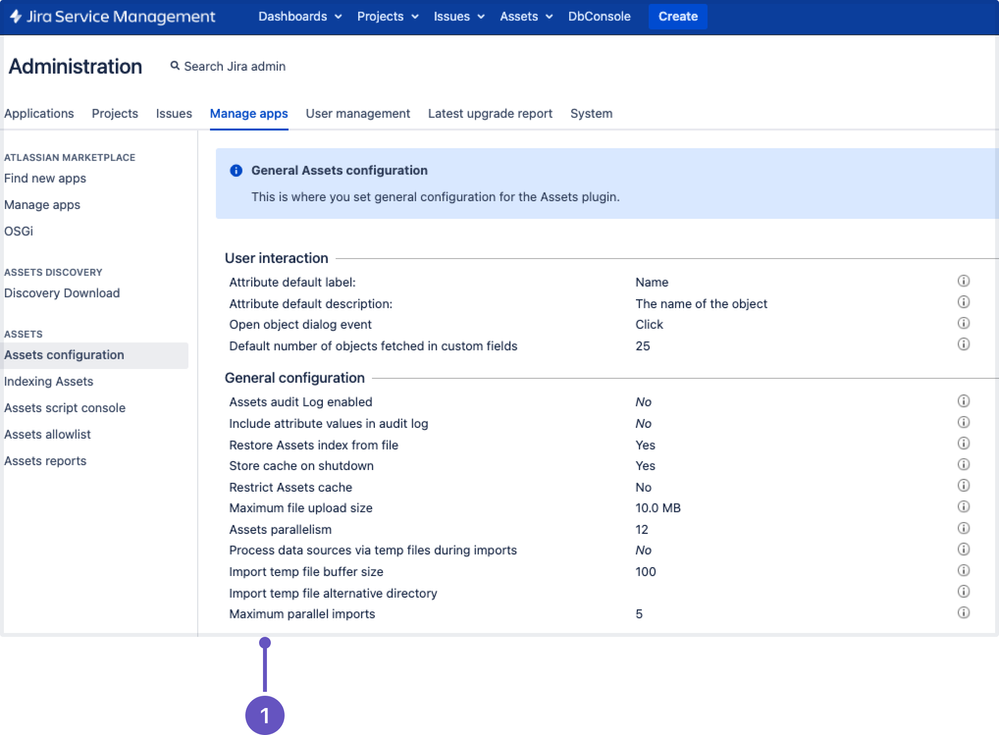Screen dimensions: 999x735
Task: Open the Latest upgrade report tab
Action: [x=490, y=113]
